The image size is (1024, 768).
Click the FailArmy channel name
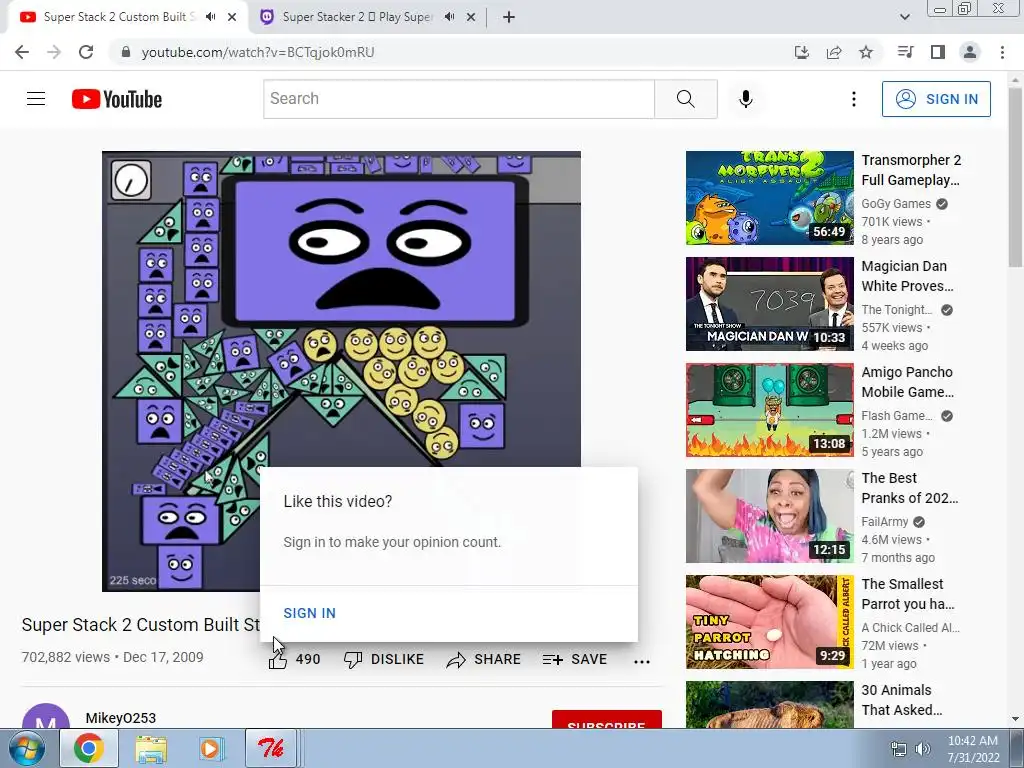885,522
